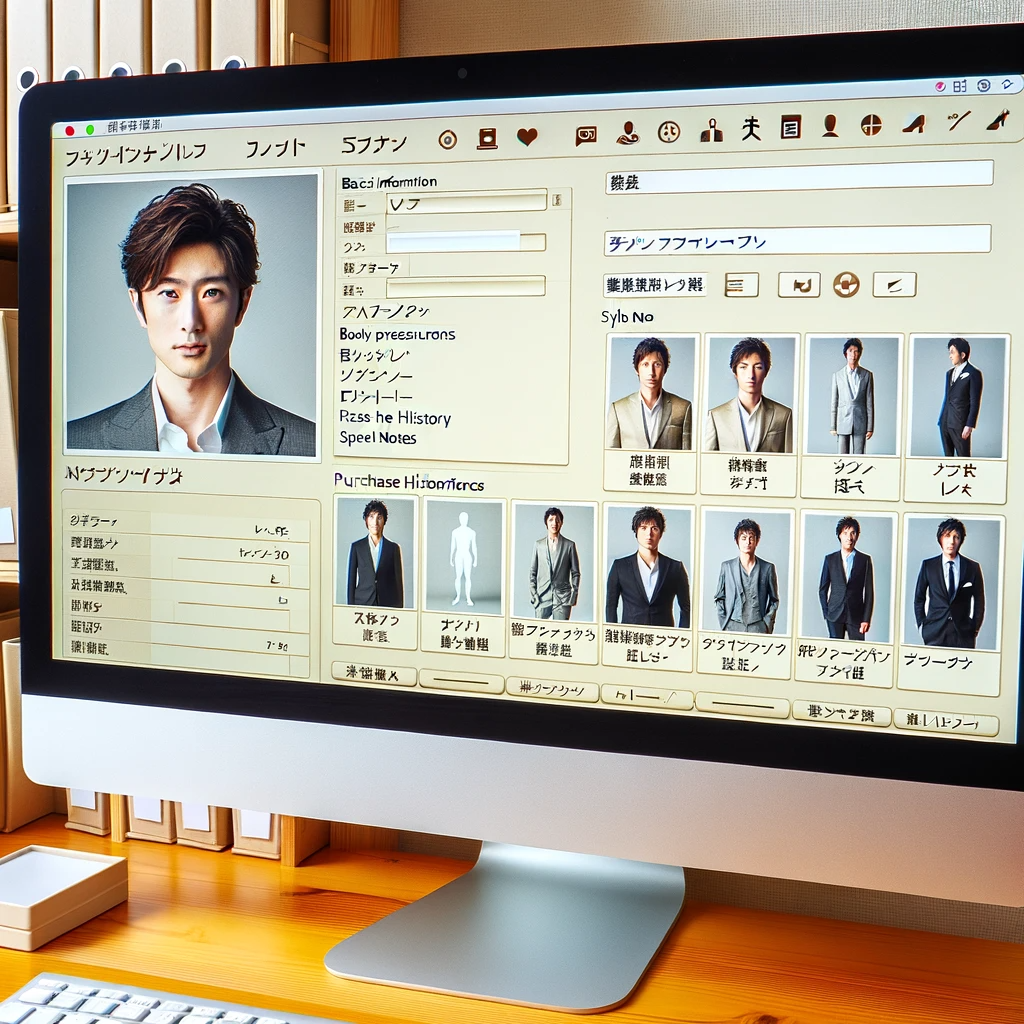Click the calendar-like status icon in menu bar

[959, 86]
